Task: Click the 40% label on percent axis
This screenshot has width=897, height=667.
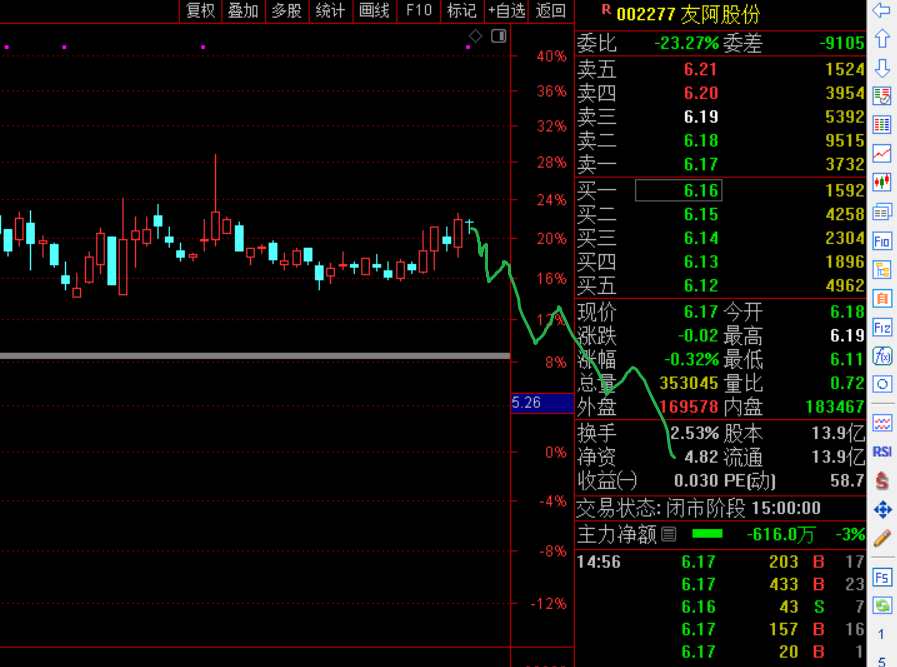Action: pyautogui.click(x=551, y=56)
